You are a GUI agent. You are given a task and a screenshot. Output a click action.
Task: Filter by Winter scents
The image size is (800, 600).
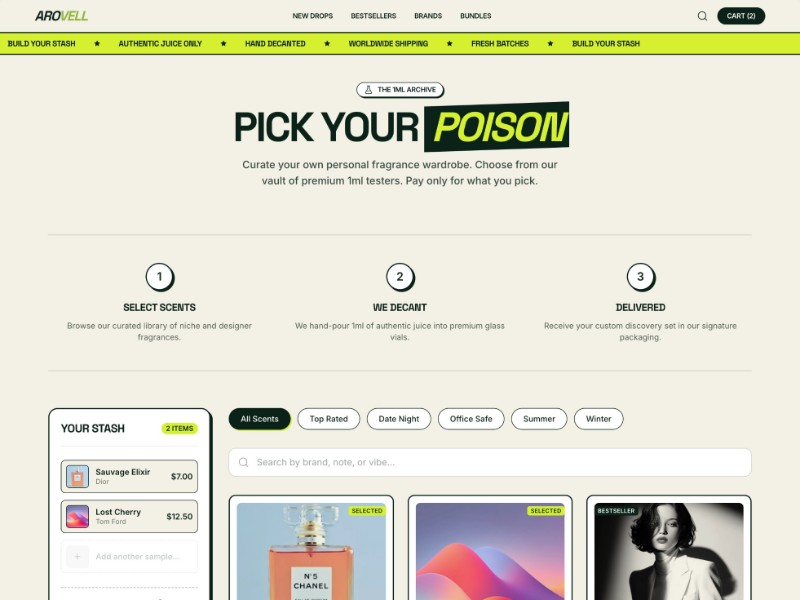click(598, 419)
